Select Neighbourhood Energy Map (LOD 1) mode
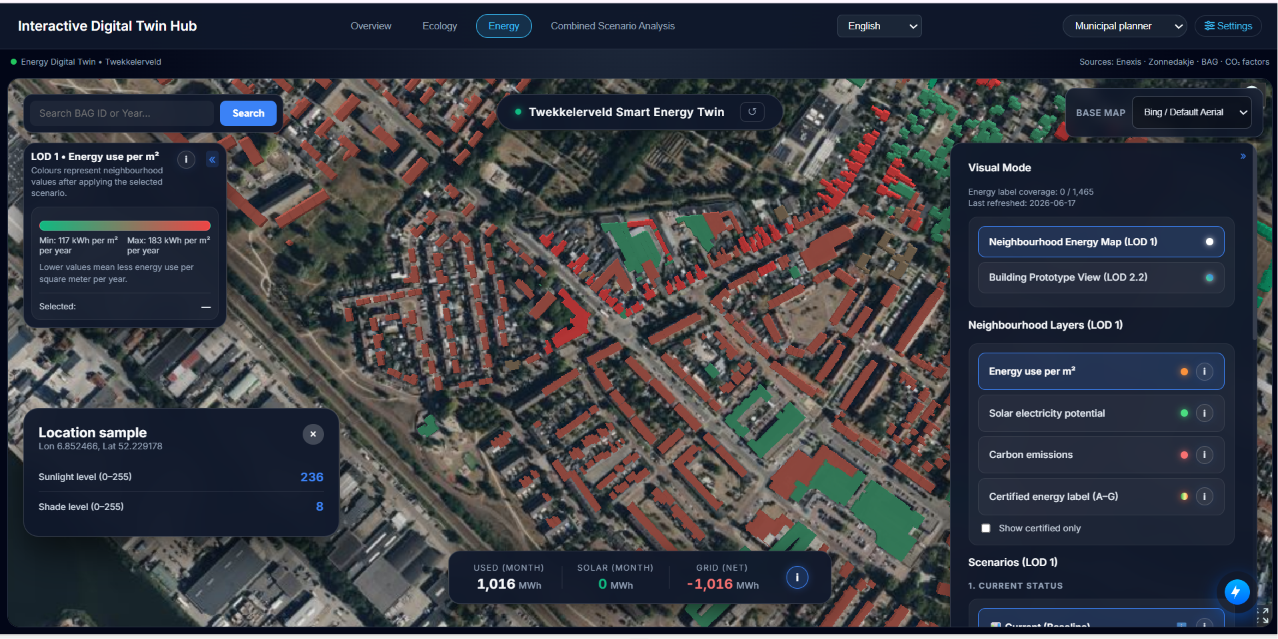Viewport: 1278px width, 639px height. [1101, 242]
